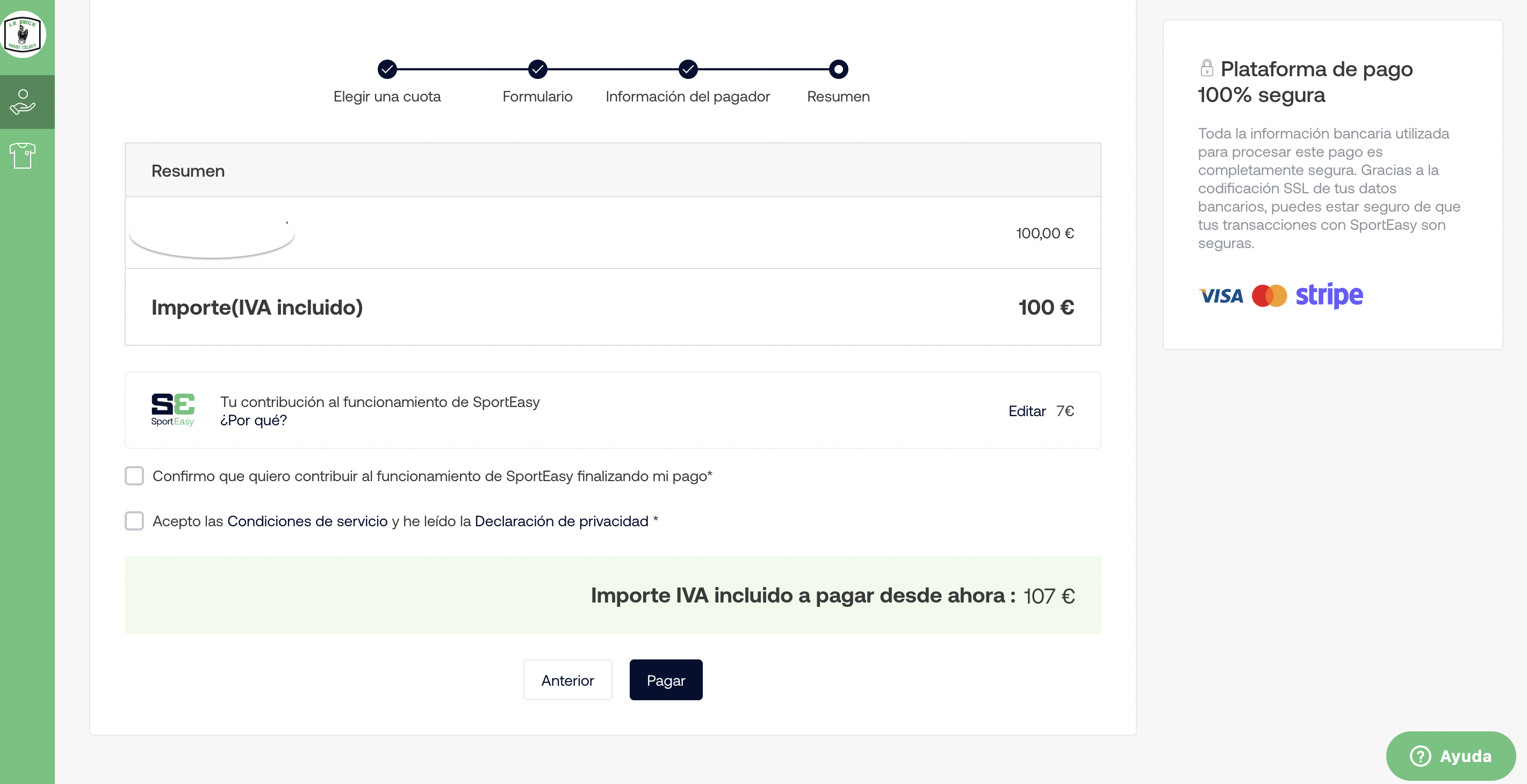Click the Mastercard logo
Viewport: 1527px width, 784px height.
coord(1269,296)
